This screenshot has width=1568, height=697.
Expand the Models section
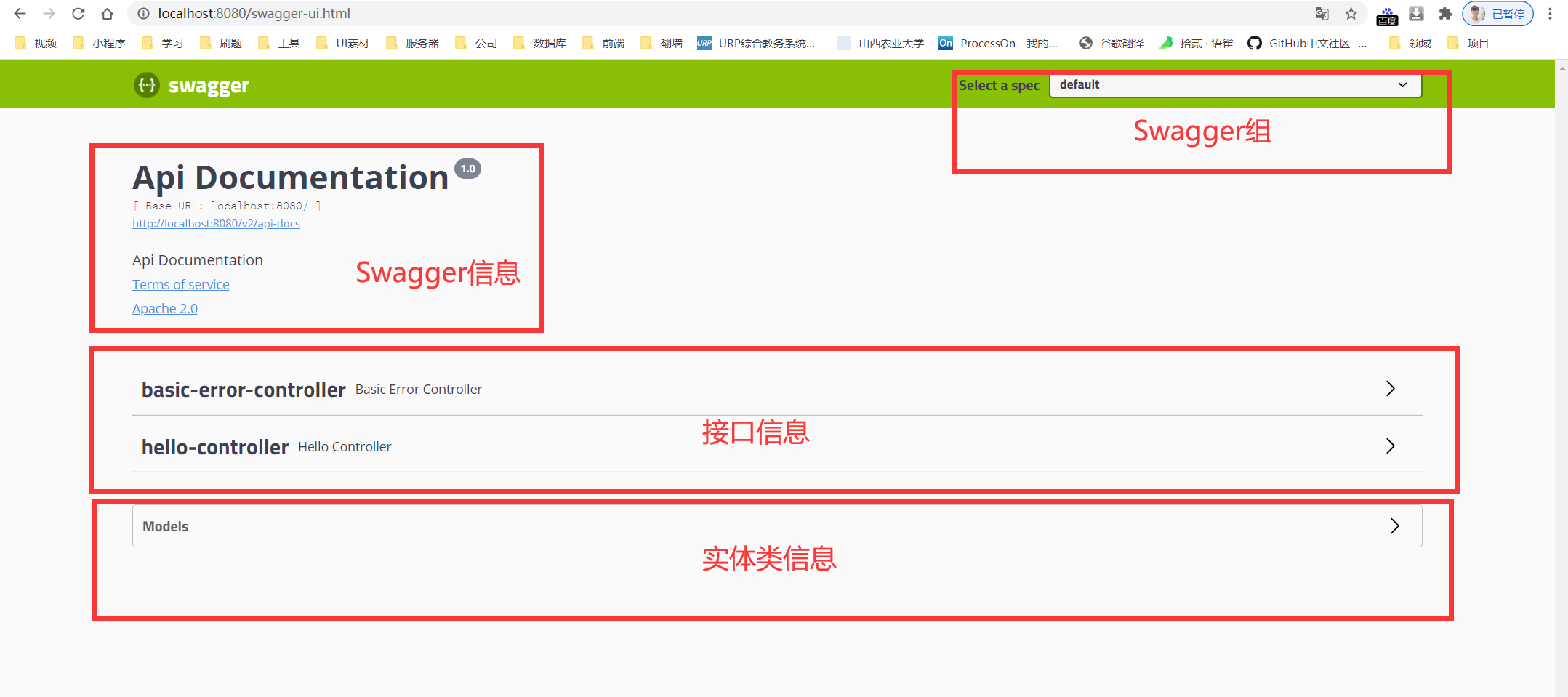pyautogui.click(x=777, y=526)
